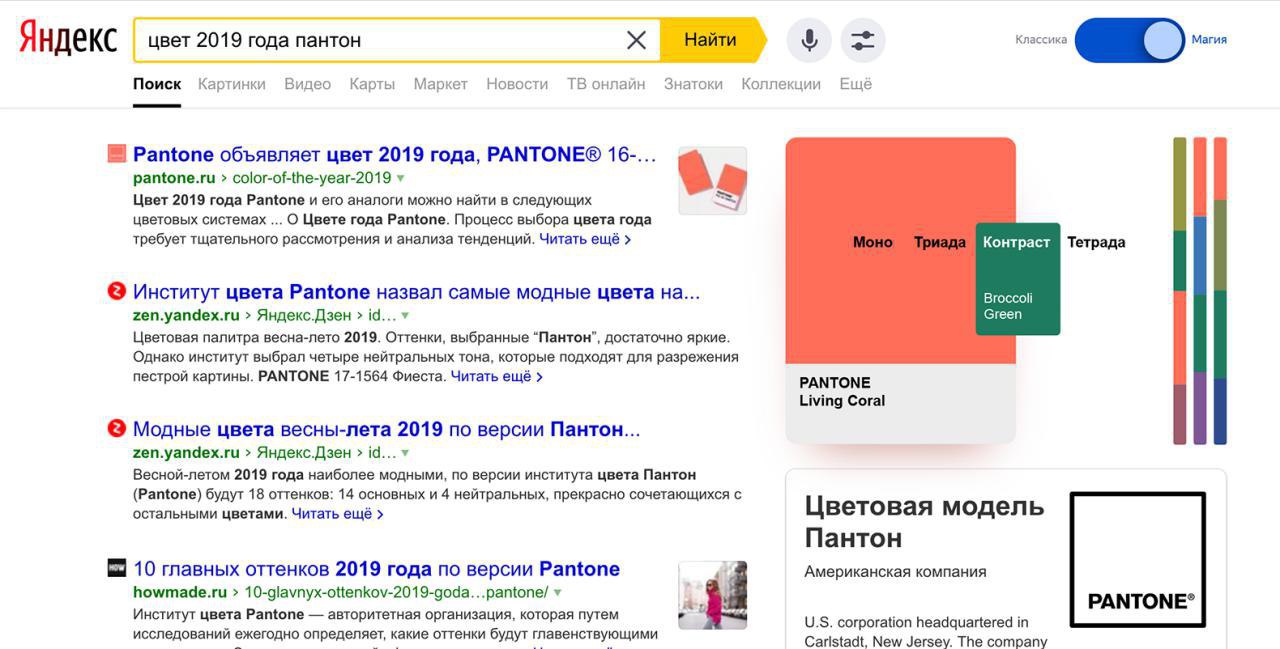Click the purple segment of middle palette strip
Viewport: 1280px width, 649px height.
pyautogui.click(x=1200, y=408)
